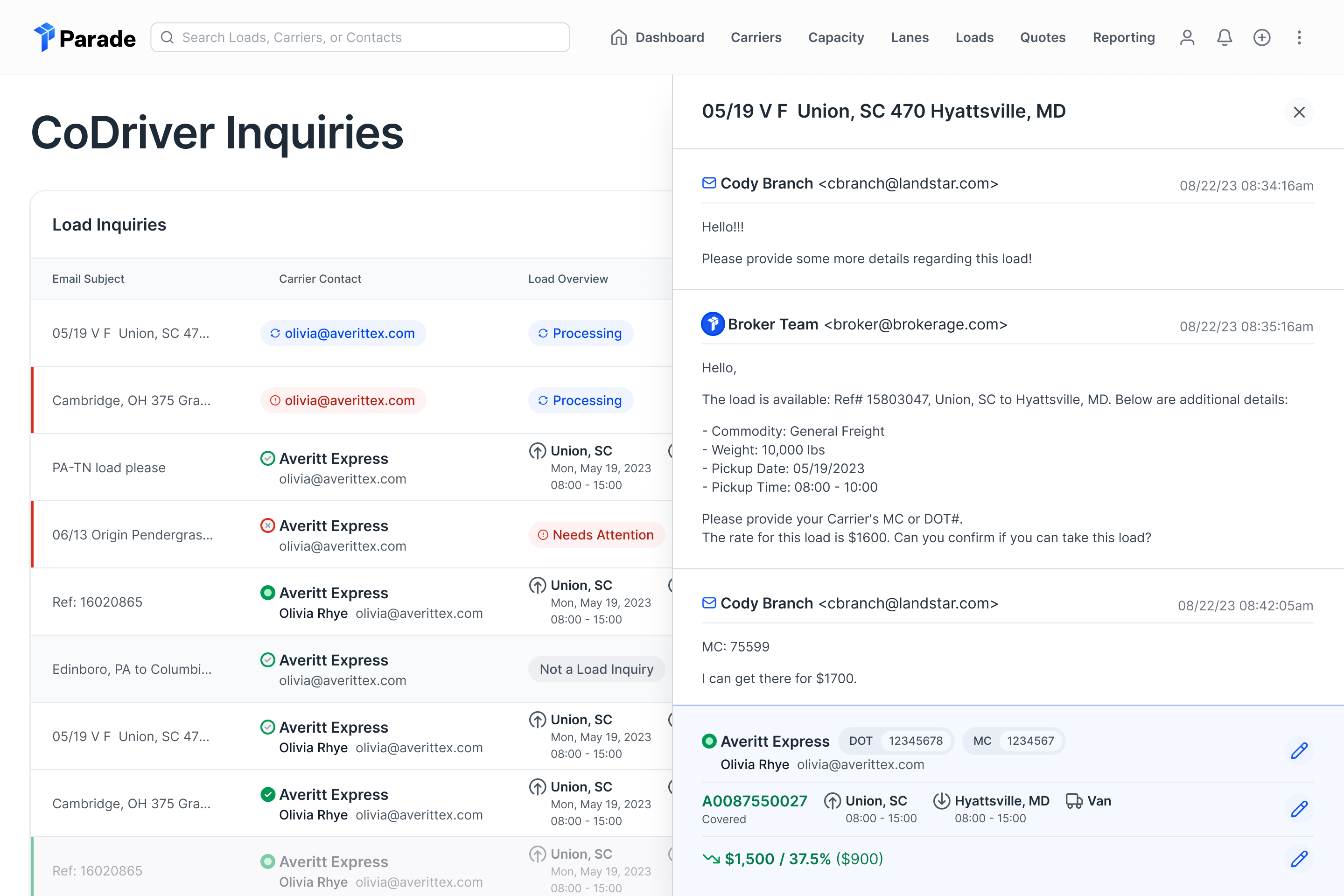Open the Reporting page
The image size is (1344, 896).
[1123, 37]
